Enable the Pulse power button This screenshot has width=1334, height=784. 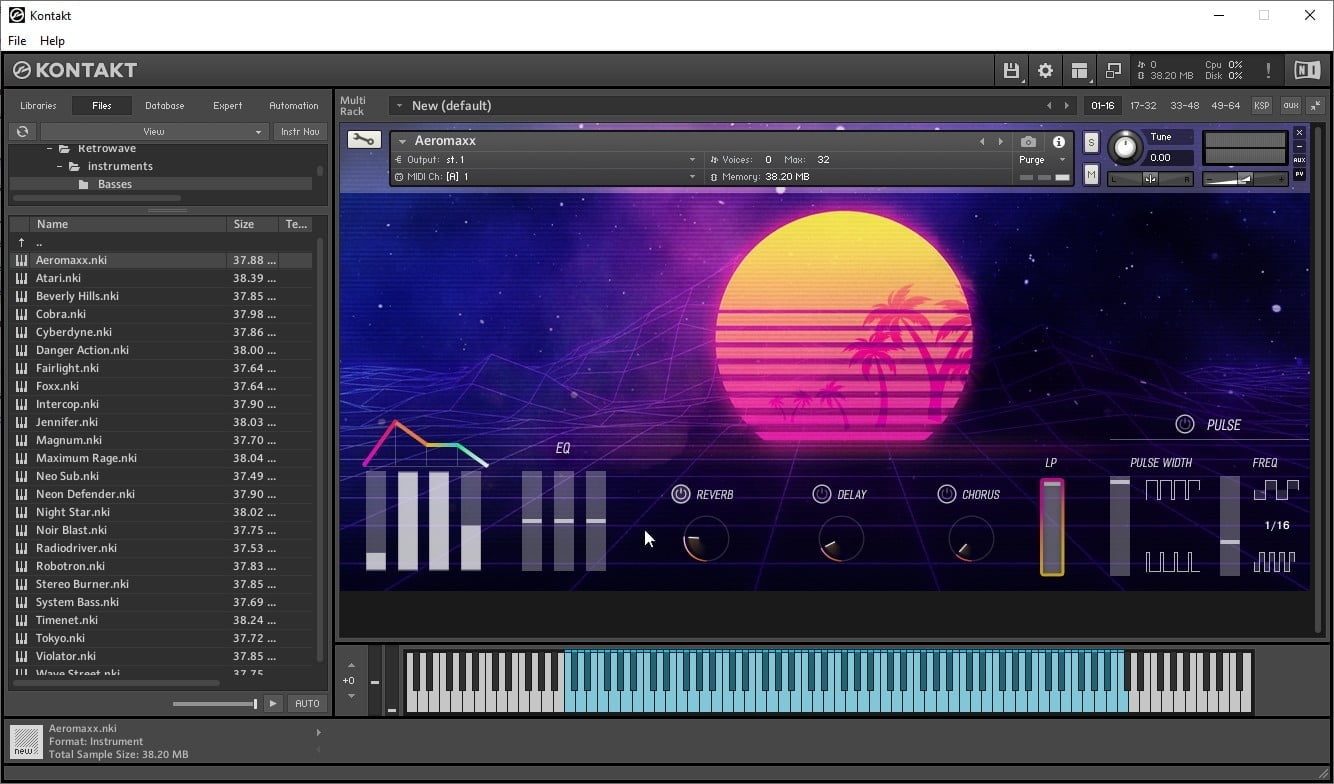(1185, 424)
